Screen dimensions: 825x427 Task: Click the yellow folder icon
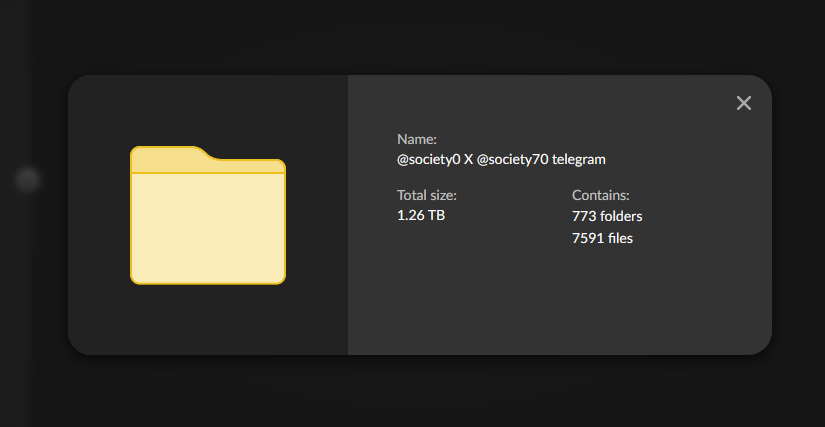pos(208,215)
